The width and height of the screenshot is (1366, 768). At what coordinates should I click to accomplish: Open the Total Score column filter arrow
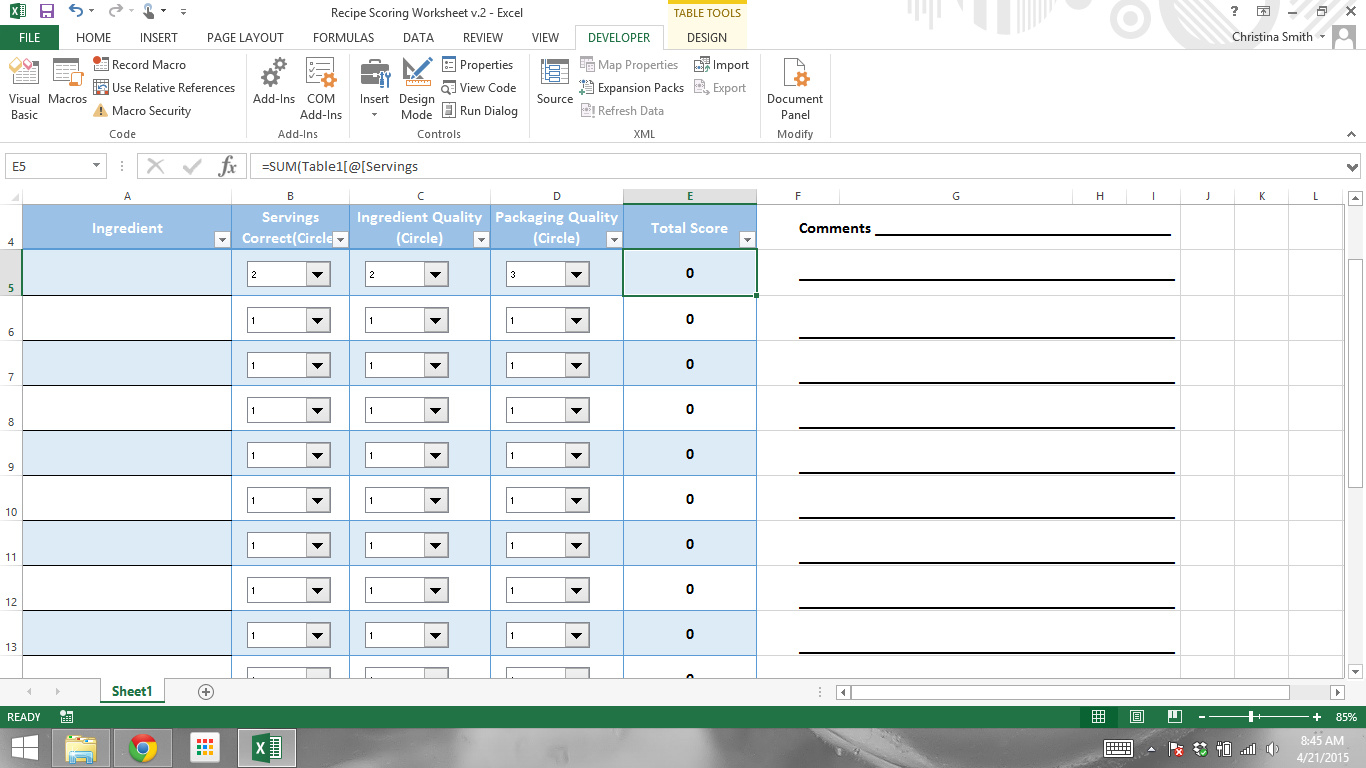[746, 239]
